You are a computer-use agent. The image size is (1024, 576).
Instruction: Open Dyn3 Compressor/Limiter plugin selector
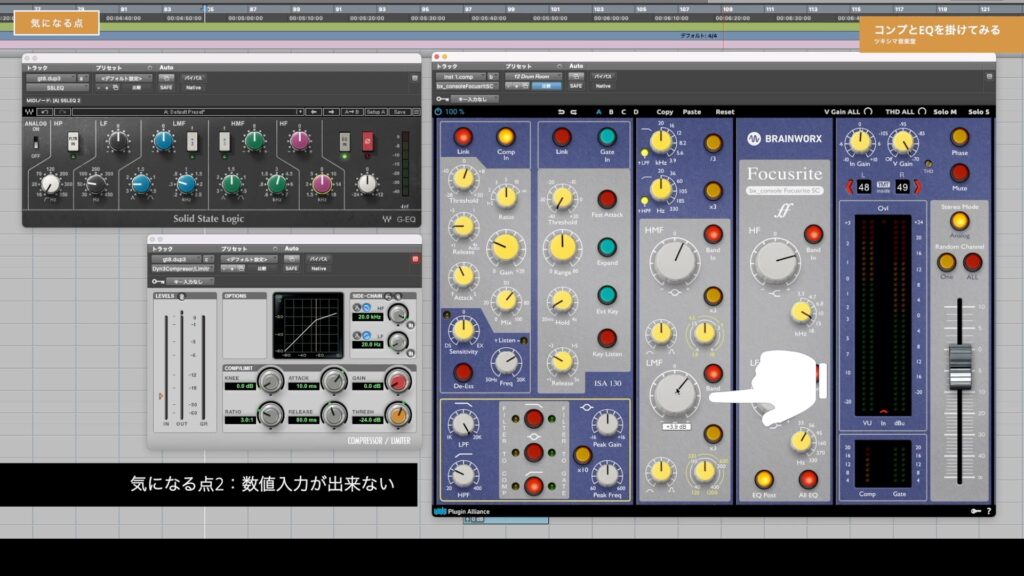[181, 268]
